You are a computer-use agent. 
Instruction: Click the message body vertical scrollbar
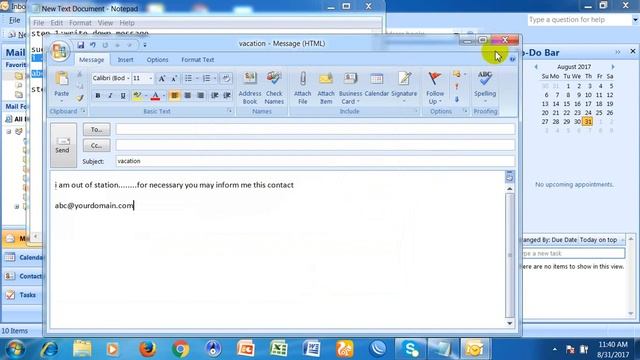509,256
